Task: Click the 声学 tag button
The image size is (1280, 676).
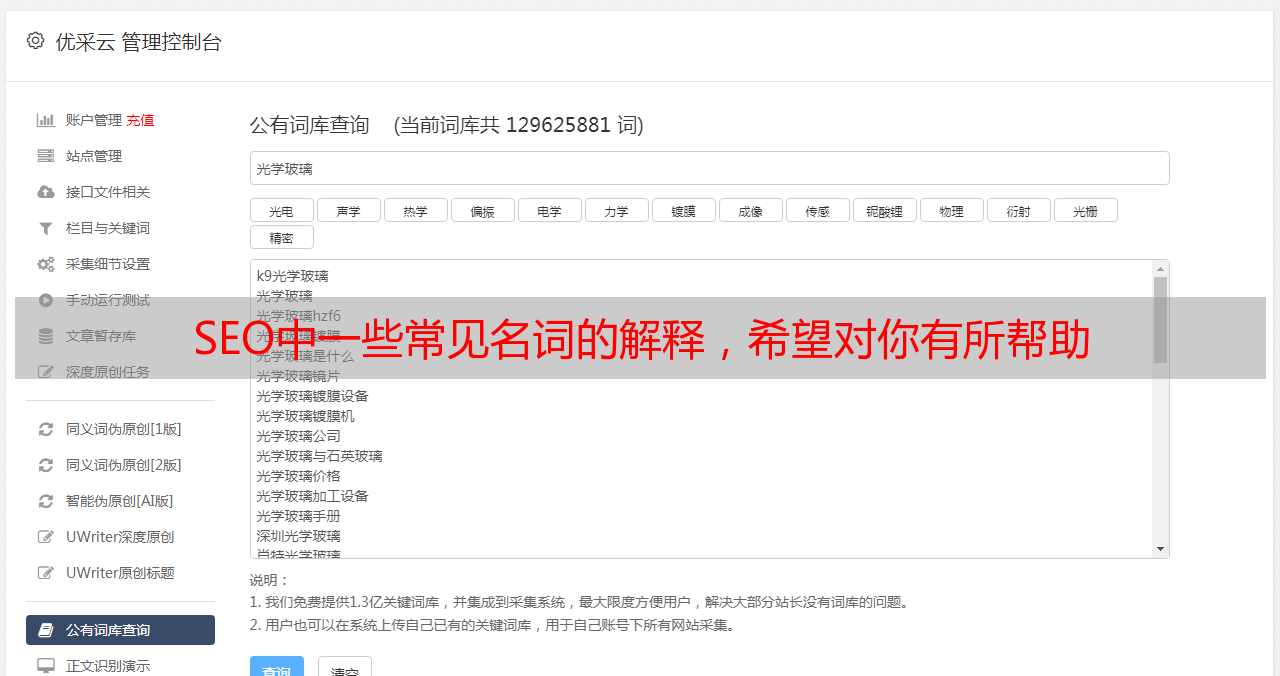Action: coord(348,210)
